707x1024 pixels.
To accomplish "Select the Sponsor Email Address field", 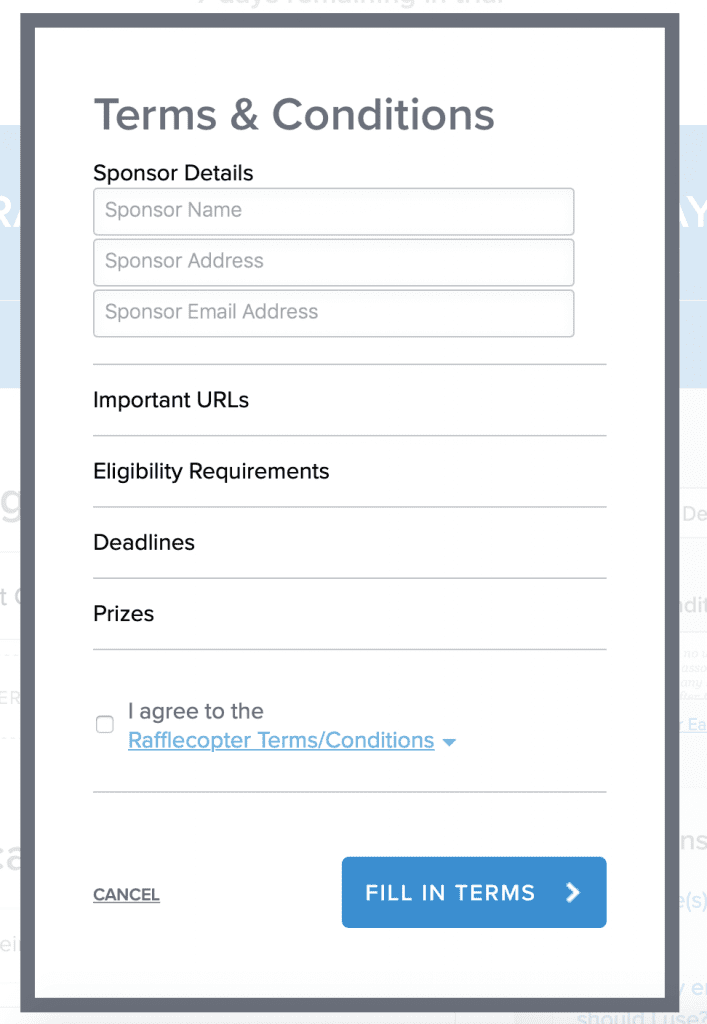I will click(x=333, y=313).
